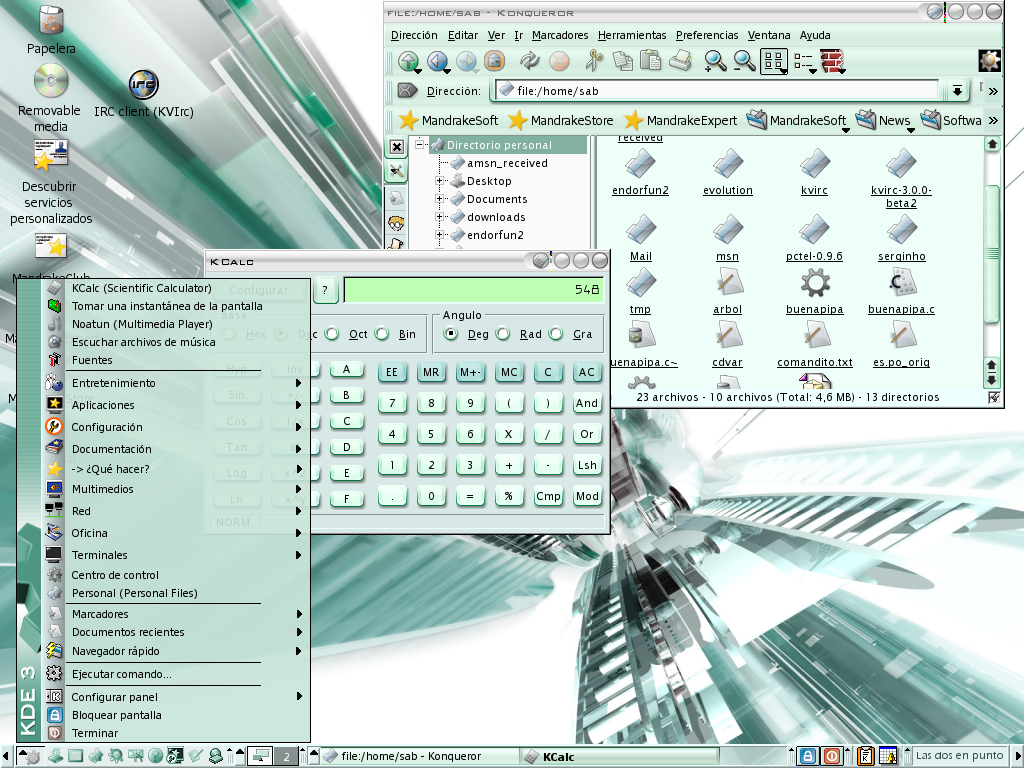
Task: Open the Mail folder icon
Action: coord(641,238)
